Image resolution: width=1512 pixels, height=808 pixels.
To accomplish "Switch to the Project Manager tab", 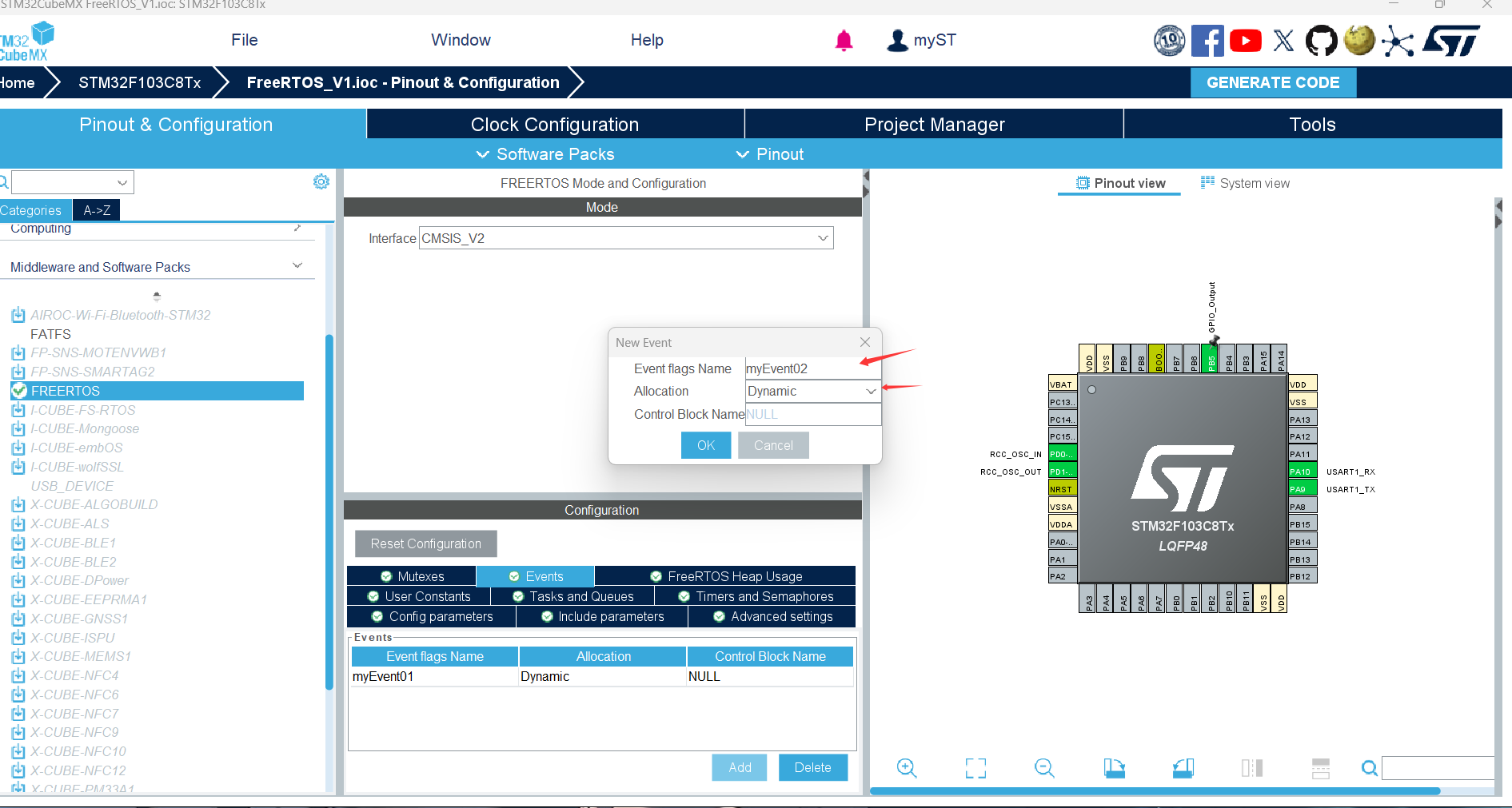I will tap(934, 124).
